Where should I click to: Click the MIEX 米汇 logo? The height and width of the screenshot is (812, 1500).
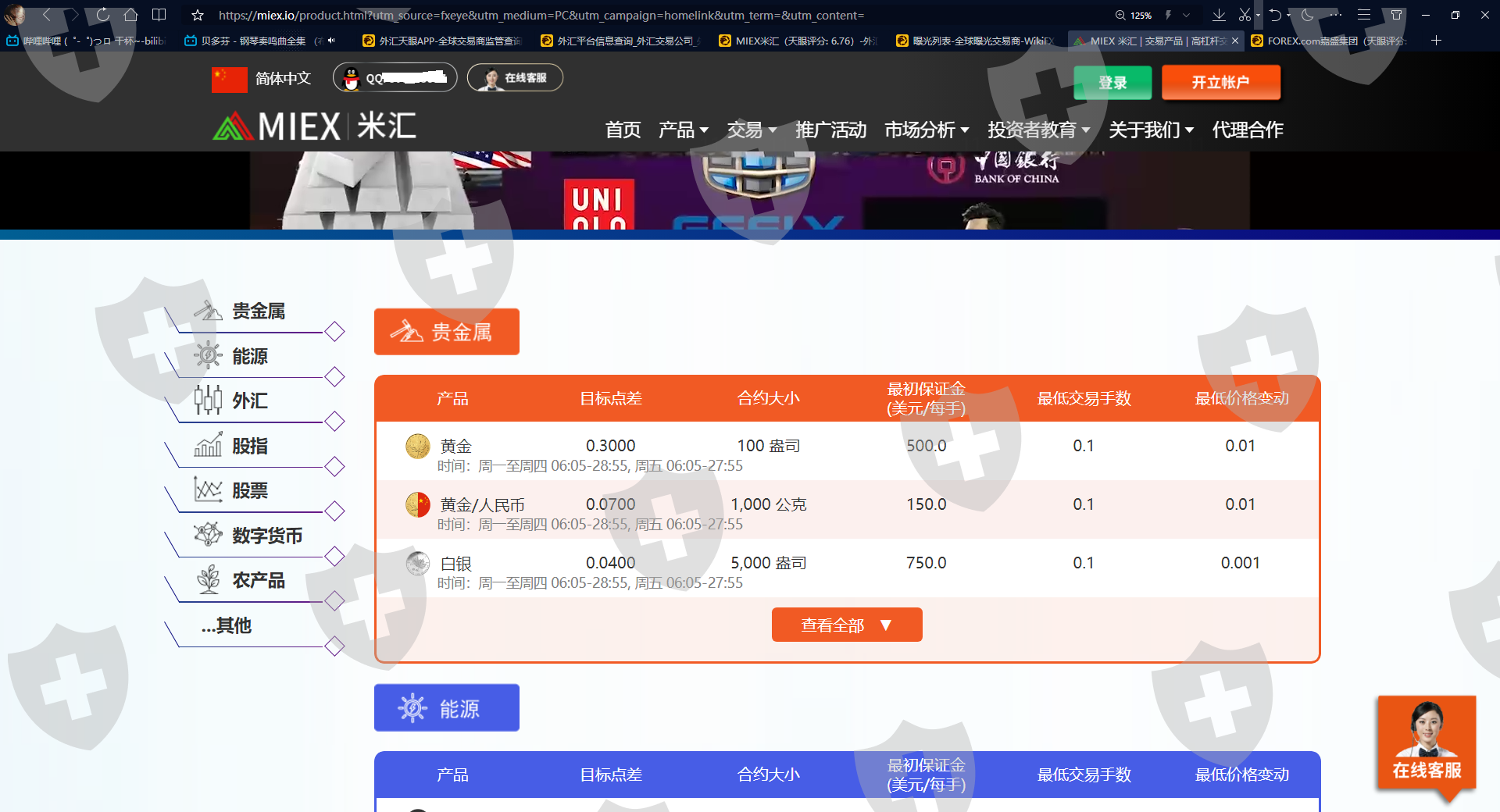(x=315, y=126)
